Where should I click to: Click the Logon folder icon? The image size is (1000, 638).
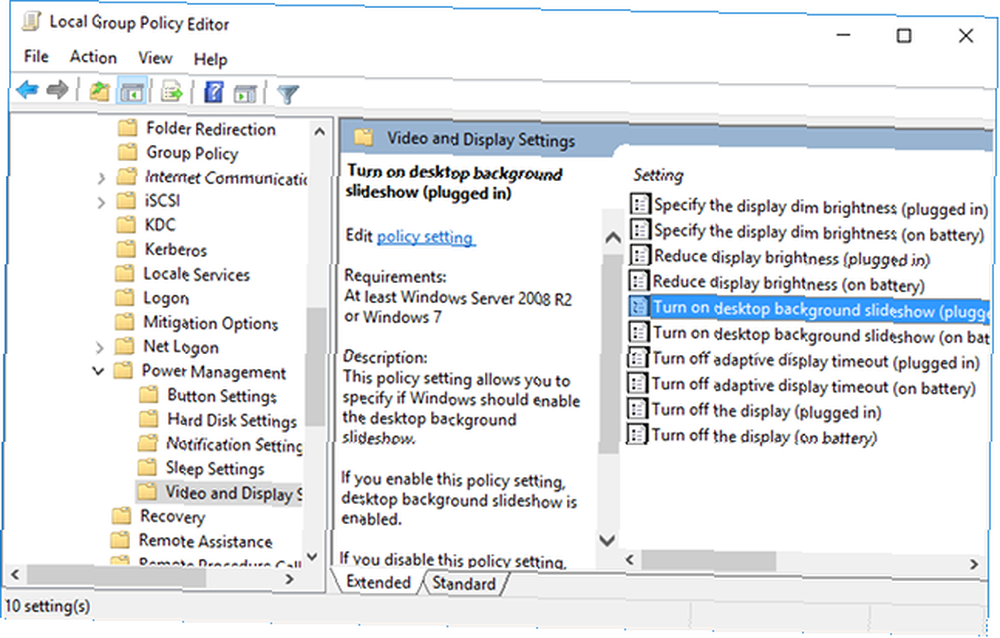[125, 297]
